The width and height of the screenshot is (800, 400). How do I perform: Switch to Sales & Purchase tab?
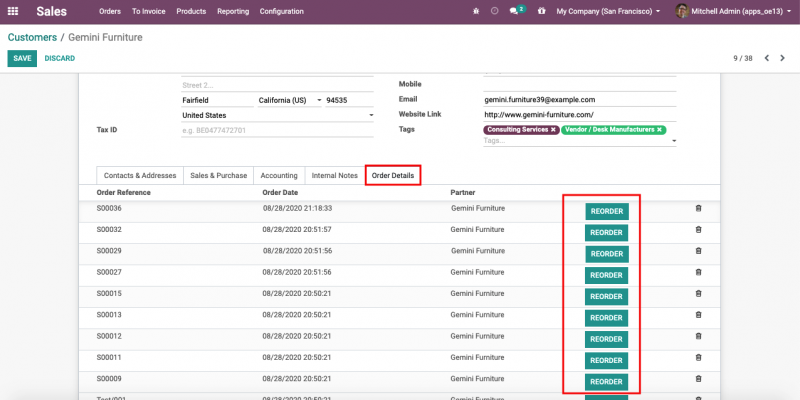(x=218, y=176)
